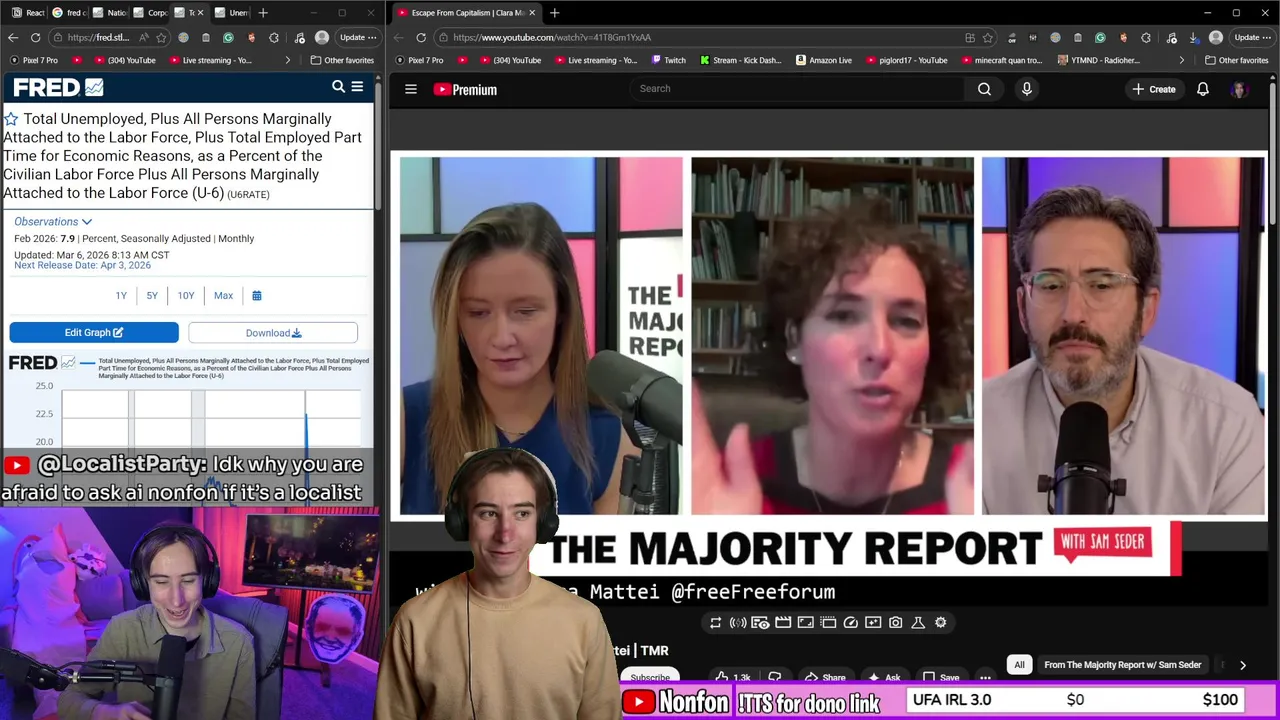The width and height of the screenshot is (1280, 720).
Task: Open Twitch bookmark in YouTube browser
Action: (667, 60)
